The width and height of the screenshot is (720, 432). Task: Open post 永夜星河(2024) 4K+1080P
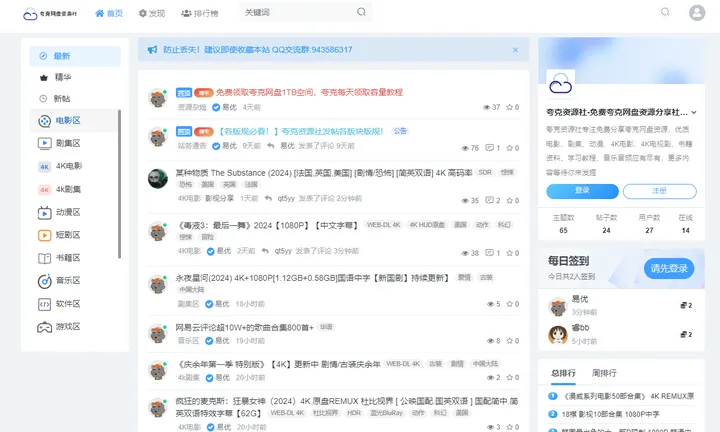click(x=312, y=278)
